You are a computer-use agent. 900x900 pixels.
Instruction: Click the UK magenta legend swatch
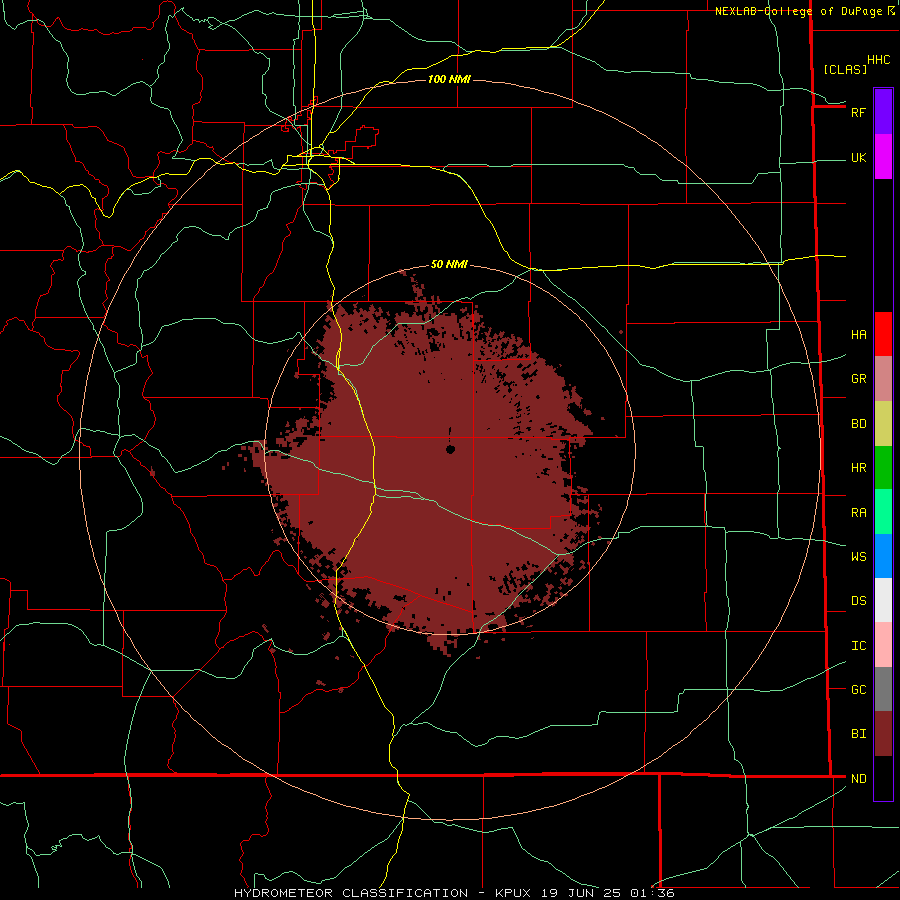(883, 157)
